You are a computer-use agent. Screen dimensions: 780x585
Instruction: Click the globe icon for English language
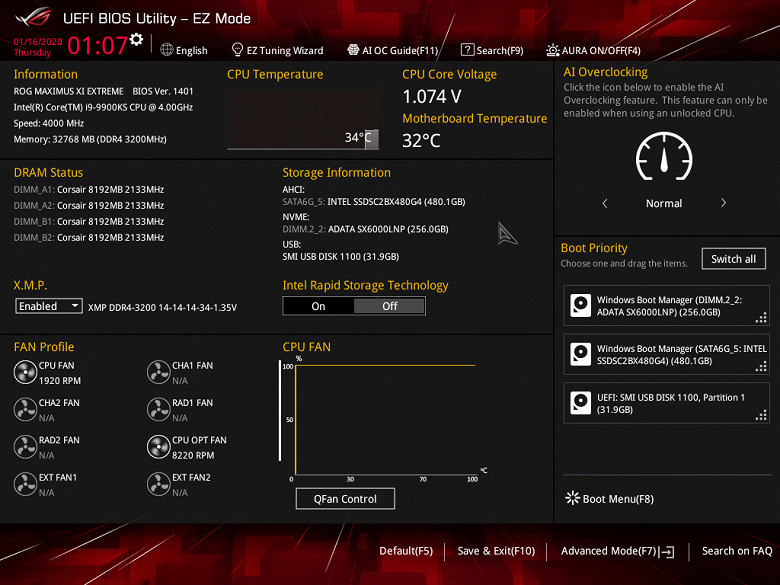[x=167, y=50]
